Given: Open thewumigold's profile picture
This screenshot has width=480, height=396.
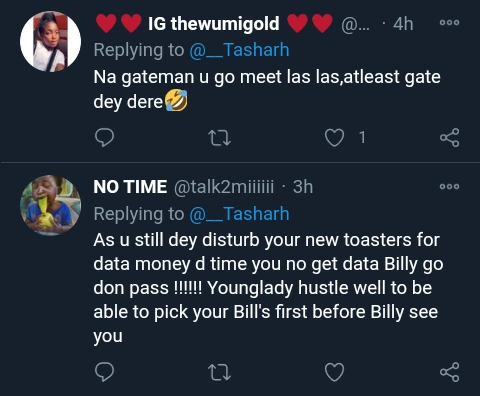Looking at the screenshot, I should pos(50,41).
